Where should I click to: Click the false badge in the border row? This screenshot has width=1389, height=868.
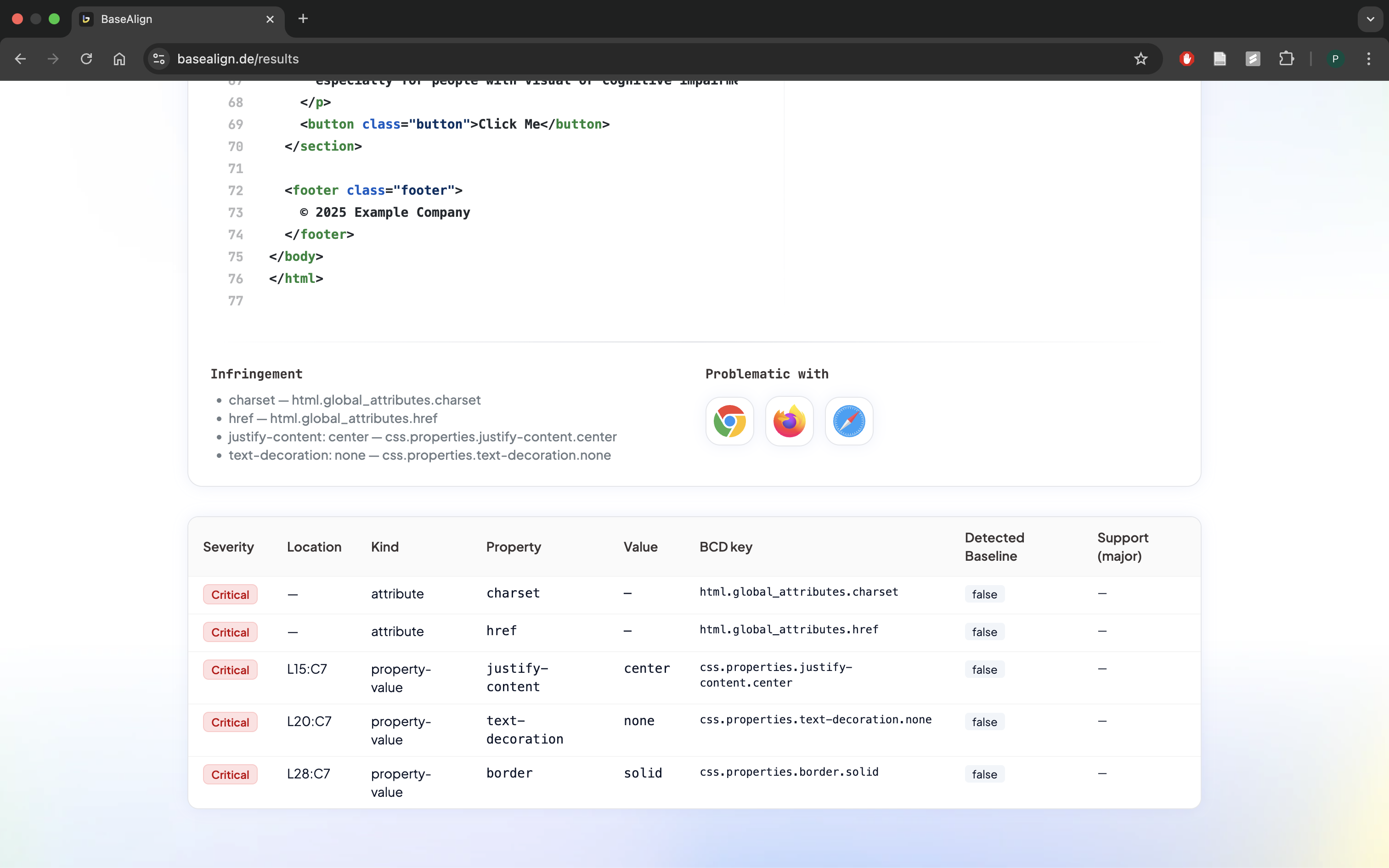pyautogui.click(x=984, y=774)
